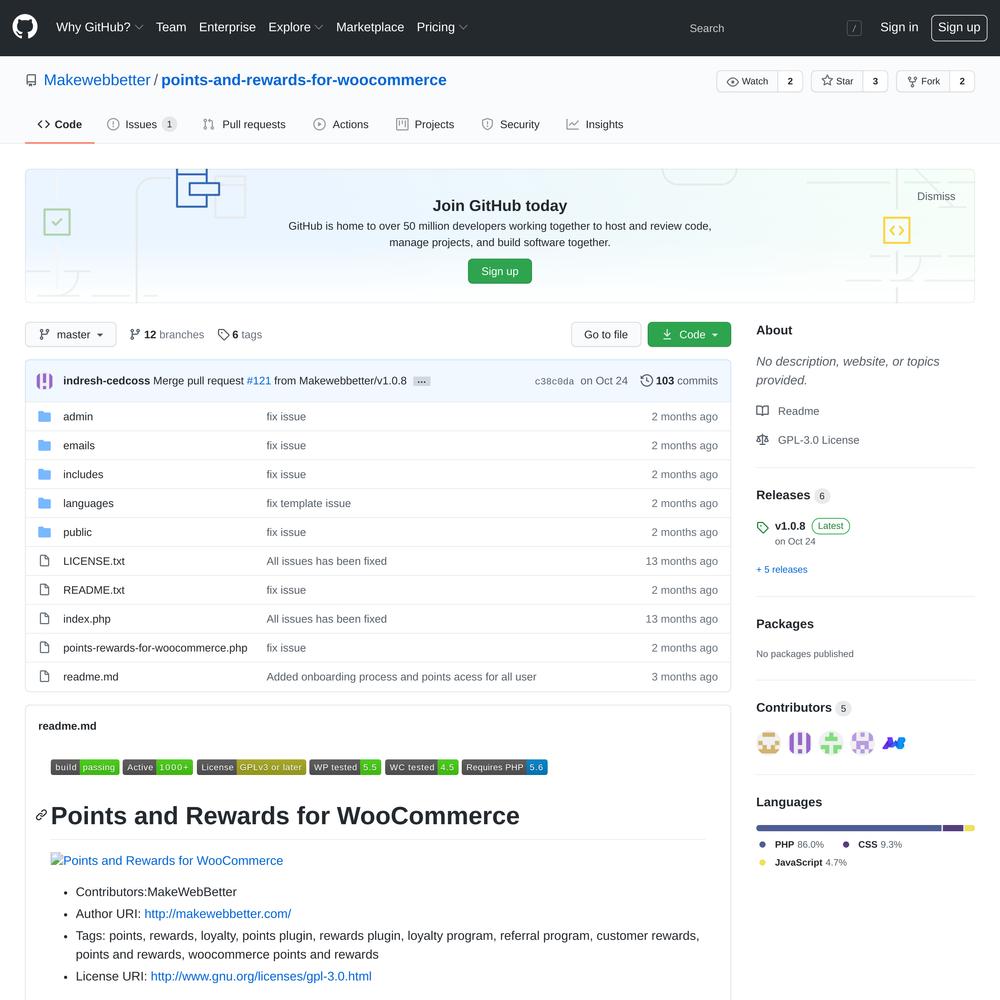
Task: Click the + 5 releases link
Action: point(782,570)
